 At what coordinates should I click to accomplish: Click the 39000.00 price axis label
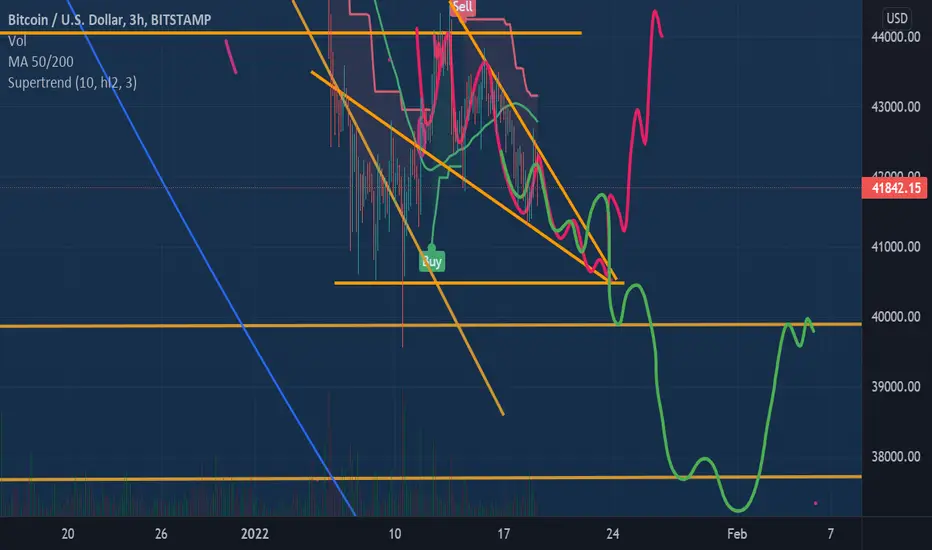[896, 386]
